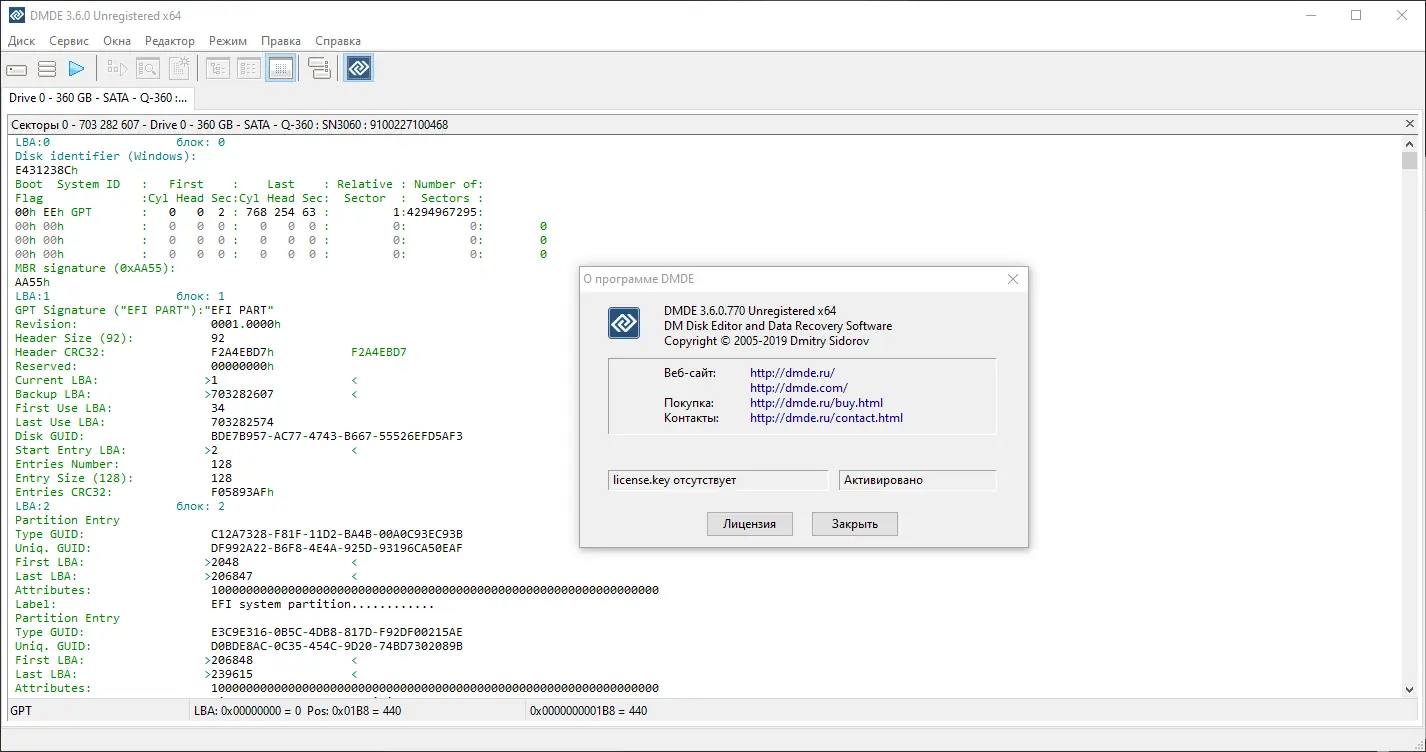Click the Last Use LBA value 703282574

click(x=242, y=422)
